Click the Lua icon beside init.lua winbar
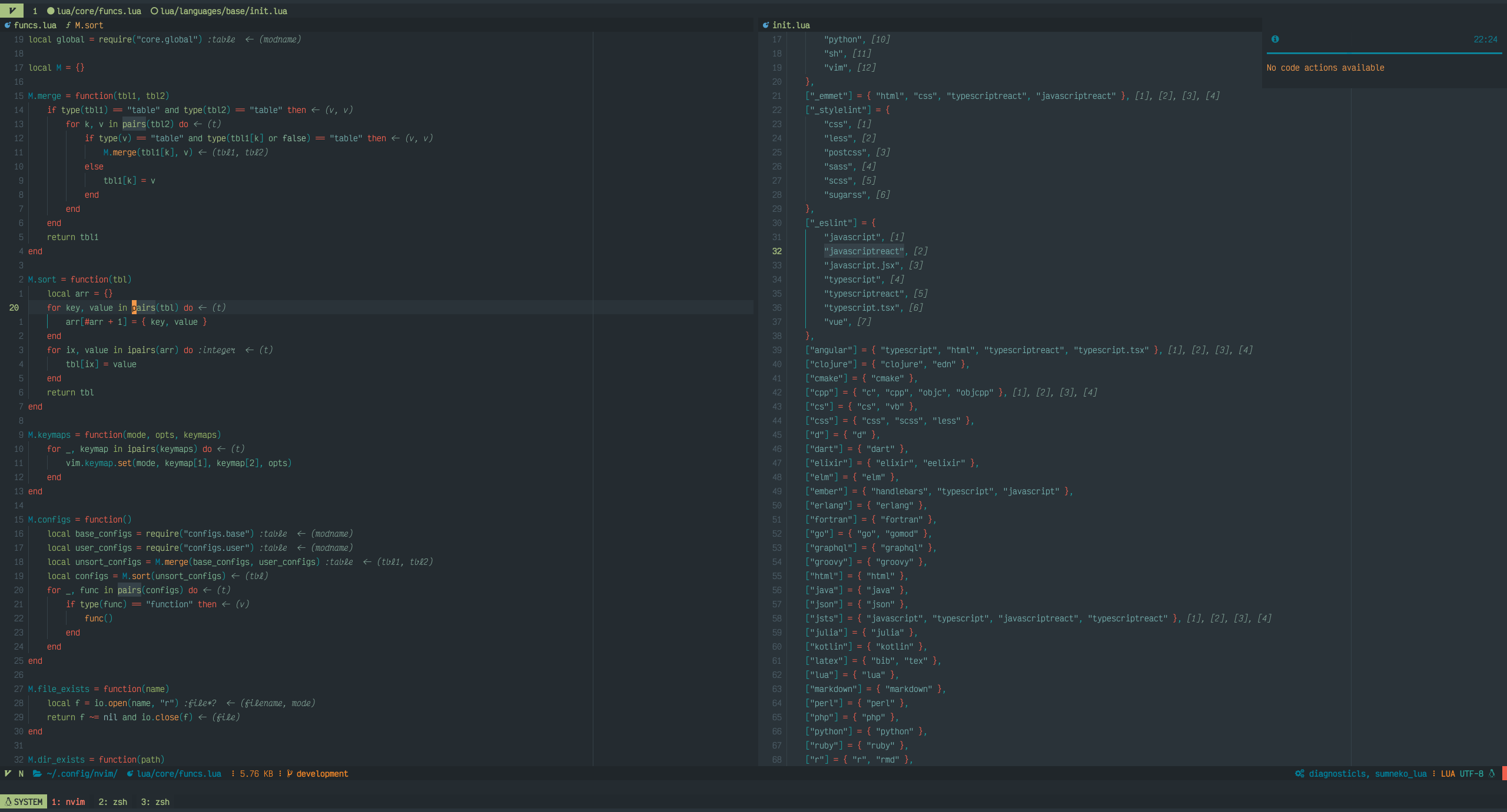 [x=766, y=25]
